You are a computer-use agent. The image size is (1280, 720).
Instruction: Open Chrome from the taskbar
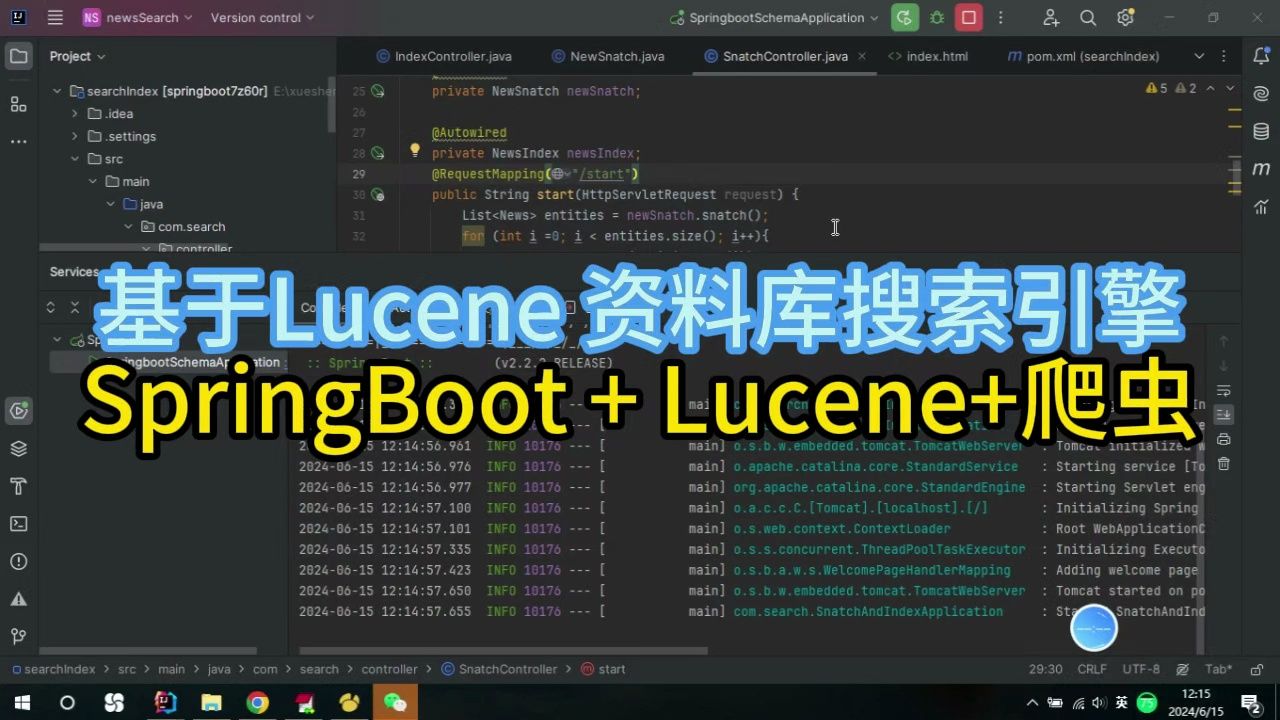pos(258,703)
